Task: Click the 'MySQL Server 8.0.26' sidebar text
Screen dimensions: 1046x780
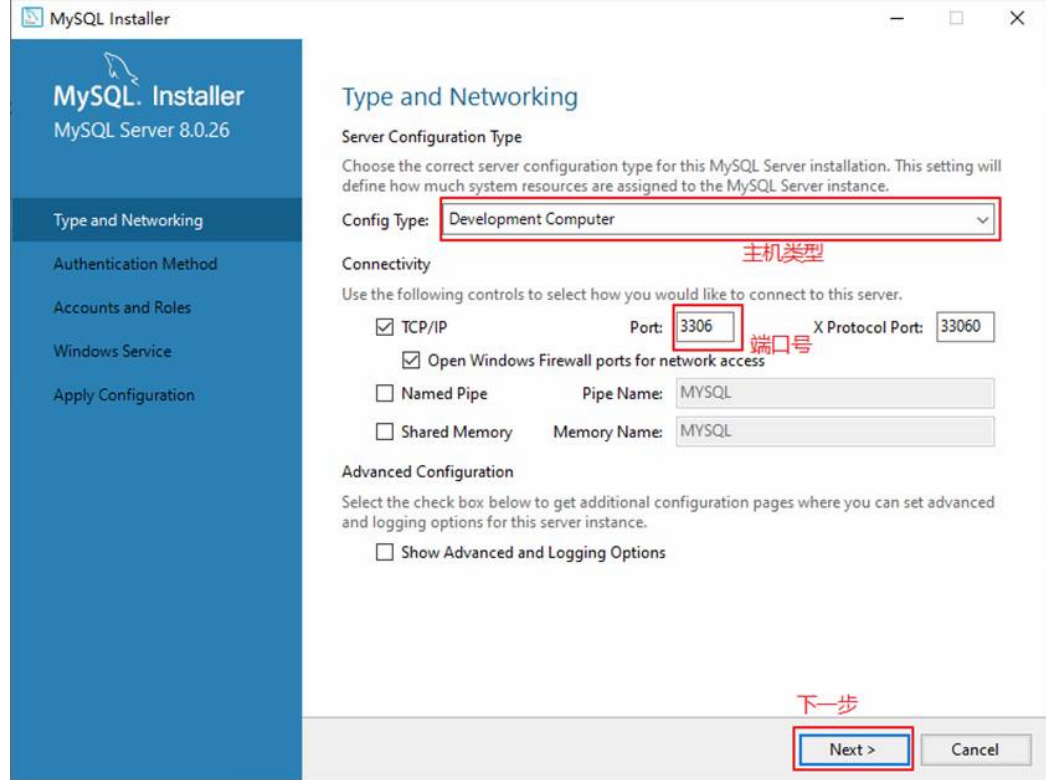Action: coord(141,130)
